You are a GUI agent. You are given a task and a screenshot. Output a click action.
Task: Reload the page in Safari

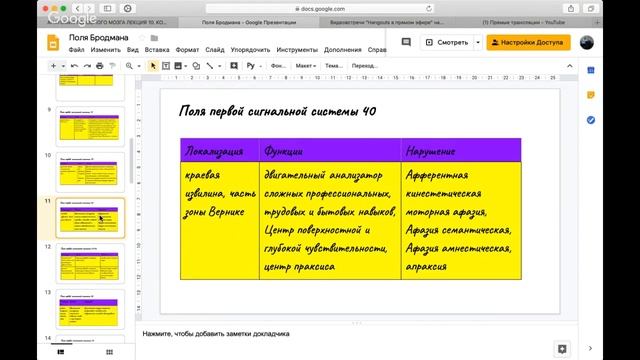click(429, 9)
